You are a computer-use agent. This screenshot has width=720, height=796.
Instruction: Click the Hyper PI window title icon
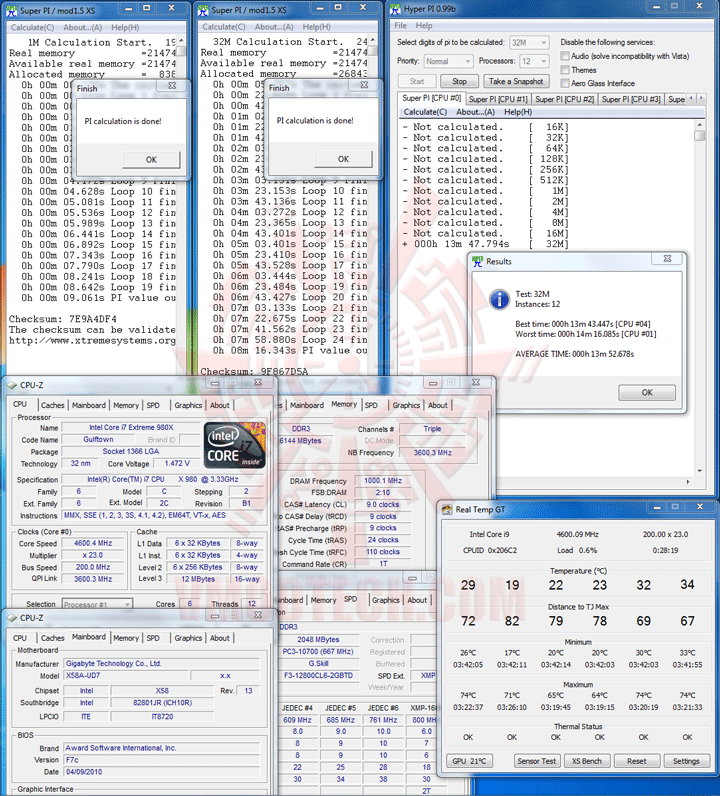395,9
